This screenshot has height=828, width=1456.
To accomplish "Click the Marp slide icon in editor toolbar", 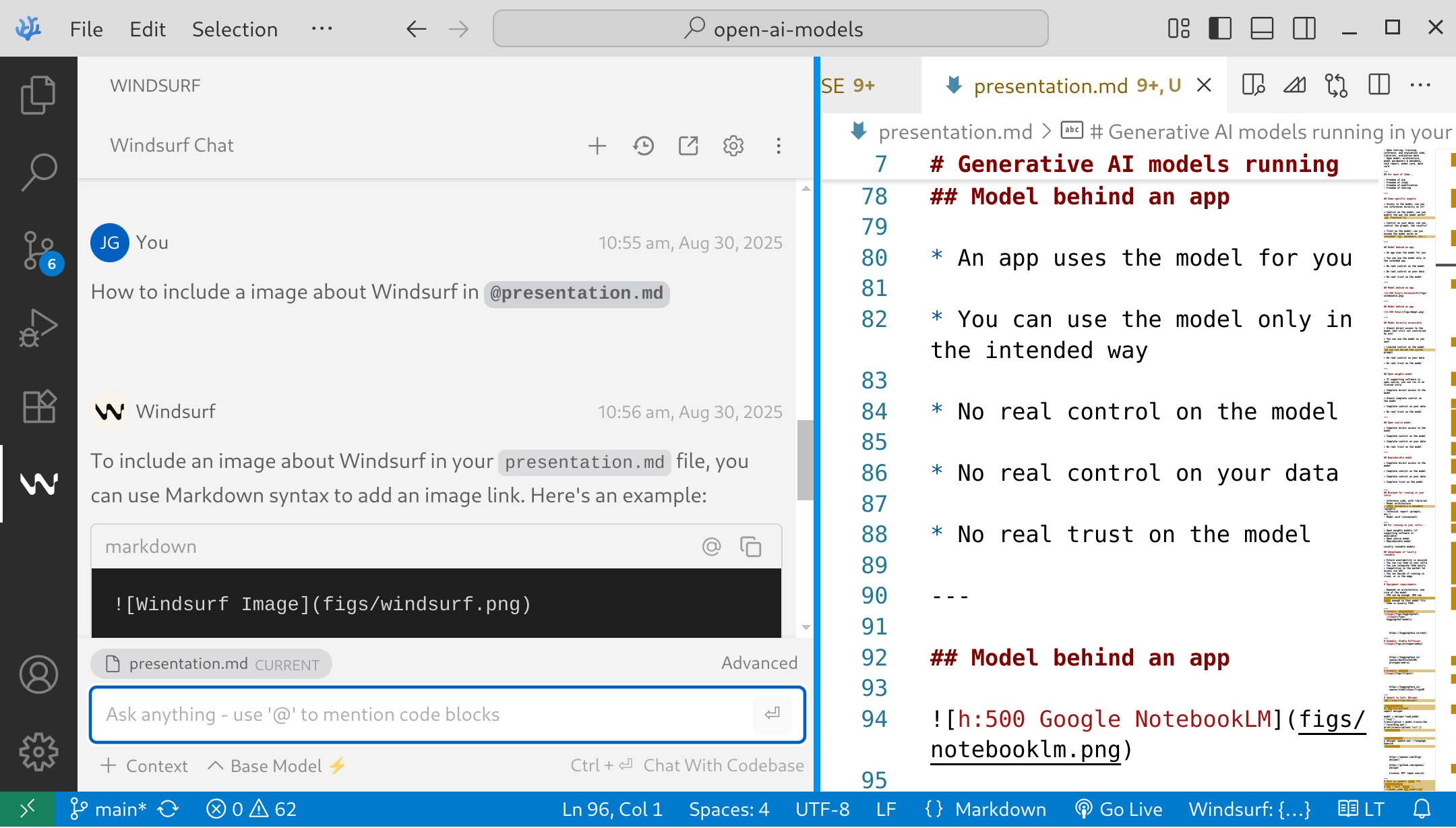I will (x=1294, y=86).
